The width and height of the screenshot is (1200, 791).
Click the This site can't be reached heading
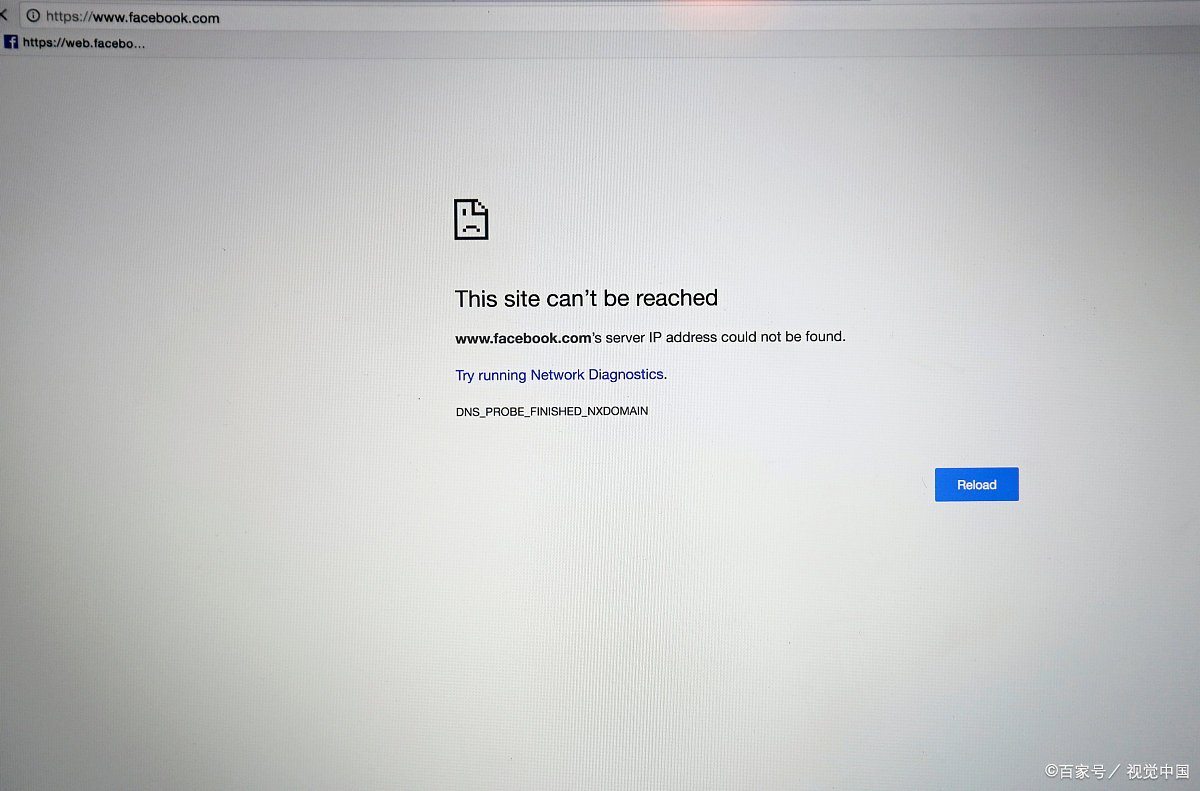[x=586, y=298]
